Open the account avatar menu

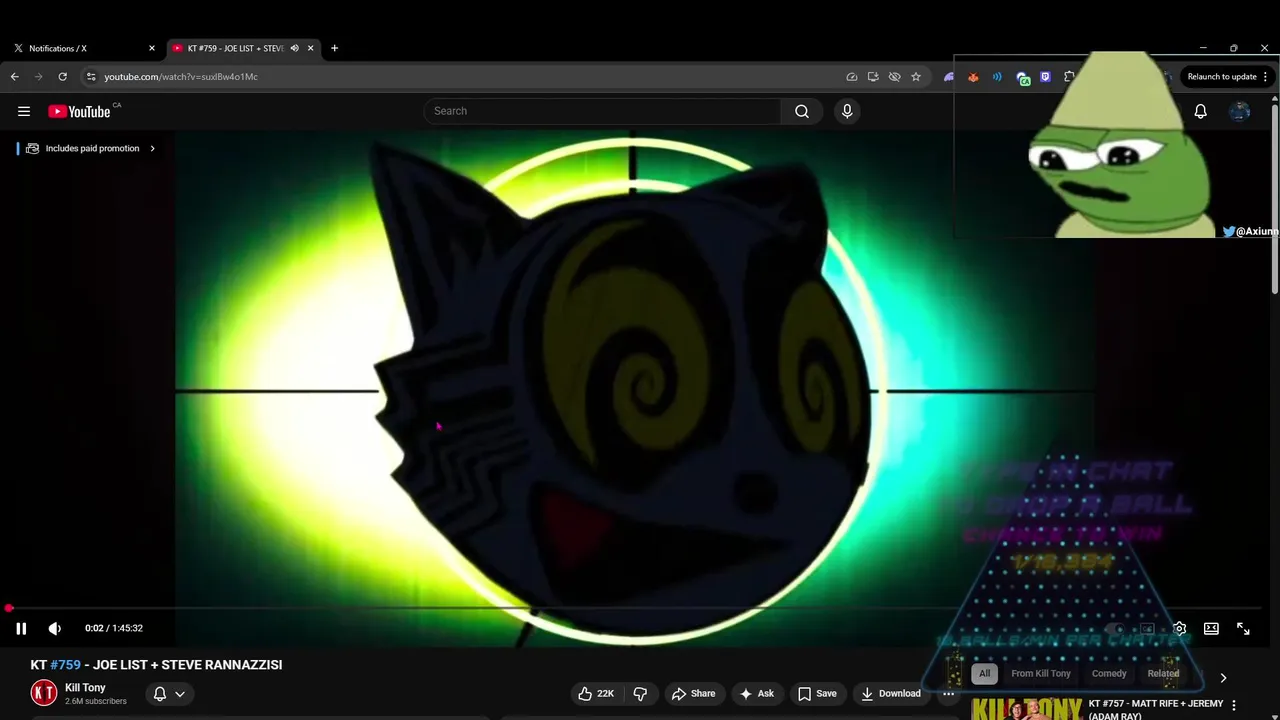[1239, 111]
